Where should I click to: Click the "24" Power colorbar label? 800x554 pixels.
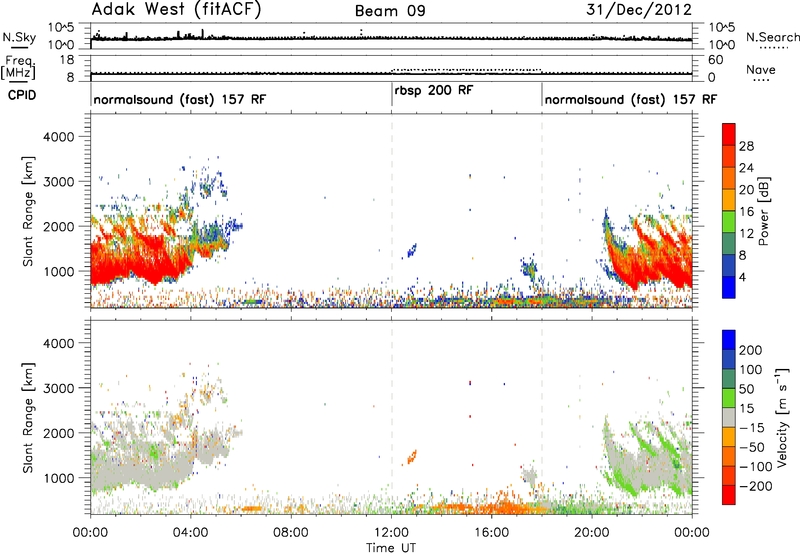746,168
